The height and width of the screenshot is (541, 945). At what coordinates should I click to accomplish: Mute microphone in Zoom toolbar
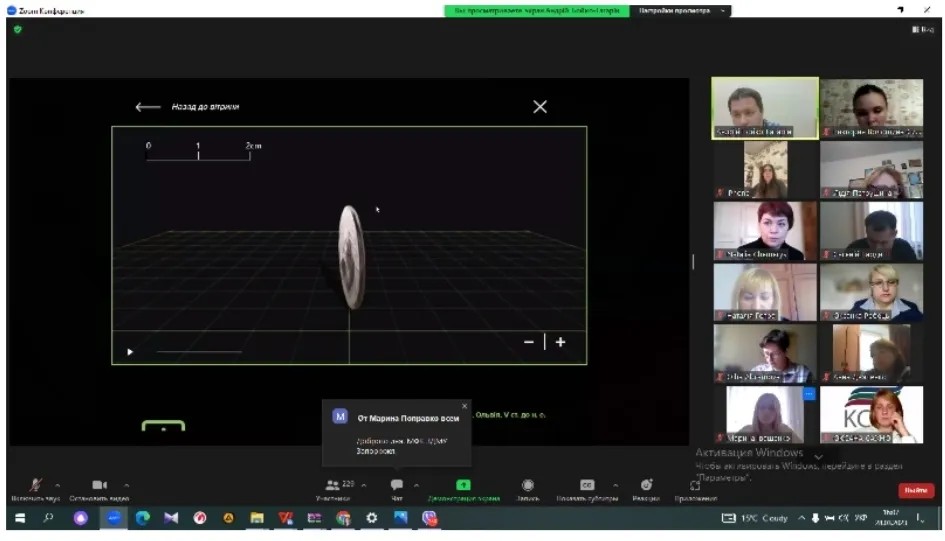point(35,486)
